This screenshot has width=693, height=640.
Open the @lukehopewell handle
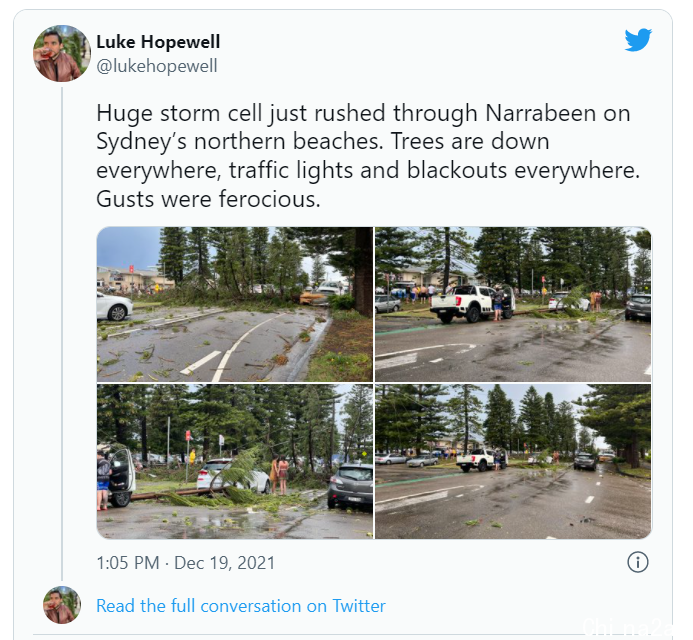point(157,66)
